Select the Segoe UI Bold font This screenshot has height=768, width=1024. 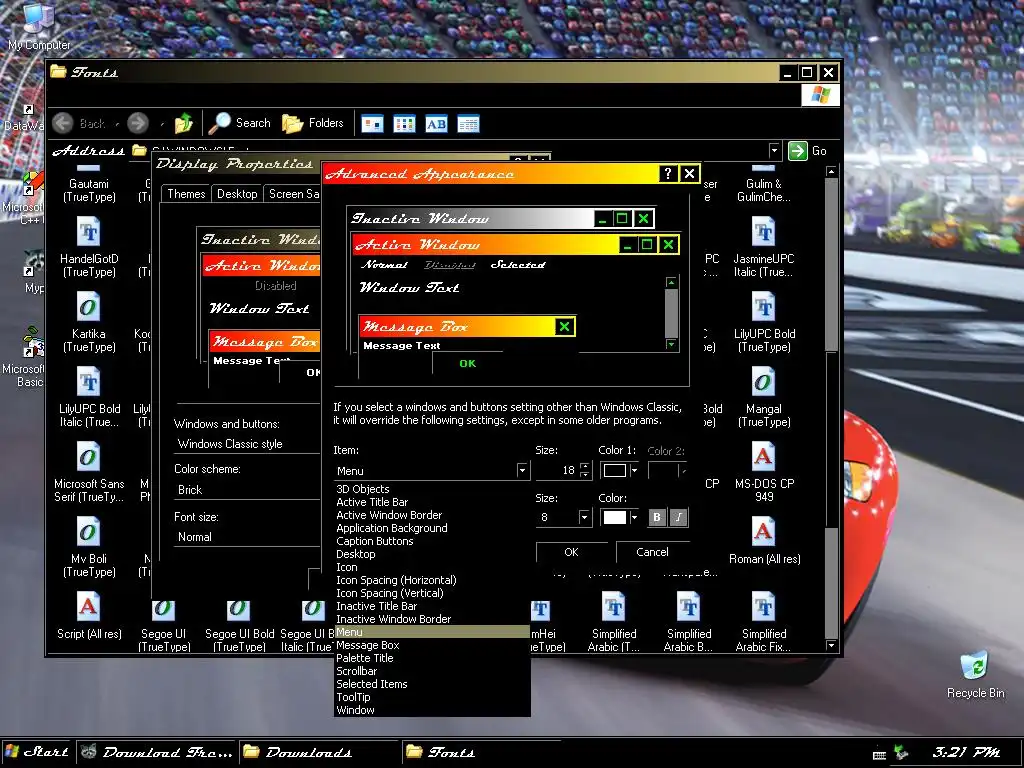pos(240,627)
